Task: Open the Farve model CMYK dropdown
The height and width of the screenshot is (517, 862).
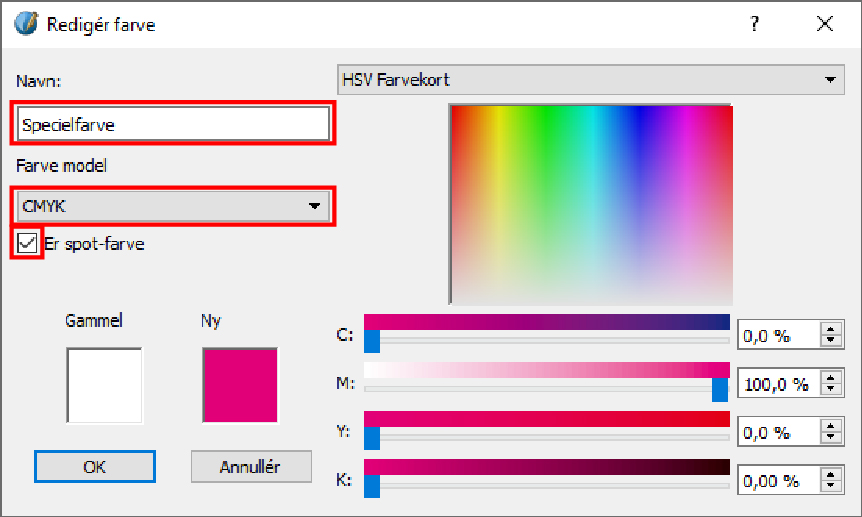Action: point(173,205)
